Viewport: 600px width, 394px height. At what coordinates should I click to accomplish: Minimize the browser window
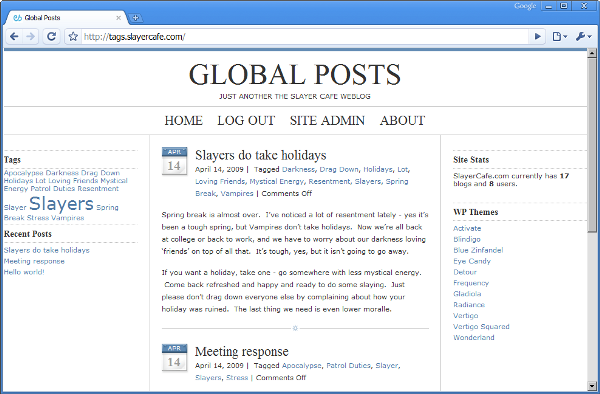pyautogui.click(x=549, y=7)
